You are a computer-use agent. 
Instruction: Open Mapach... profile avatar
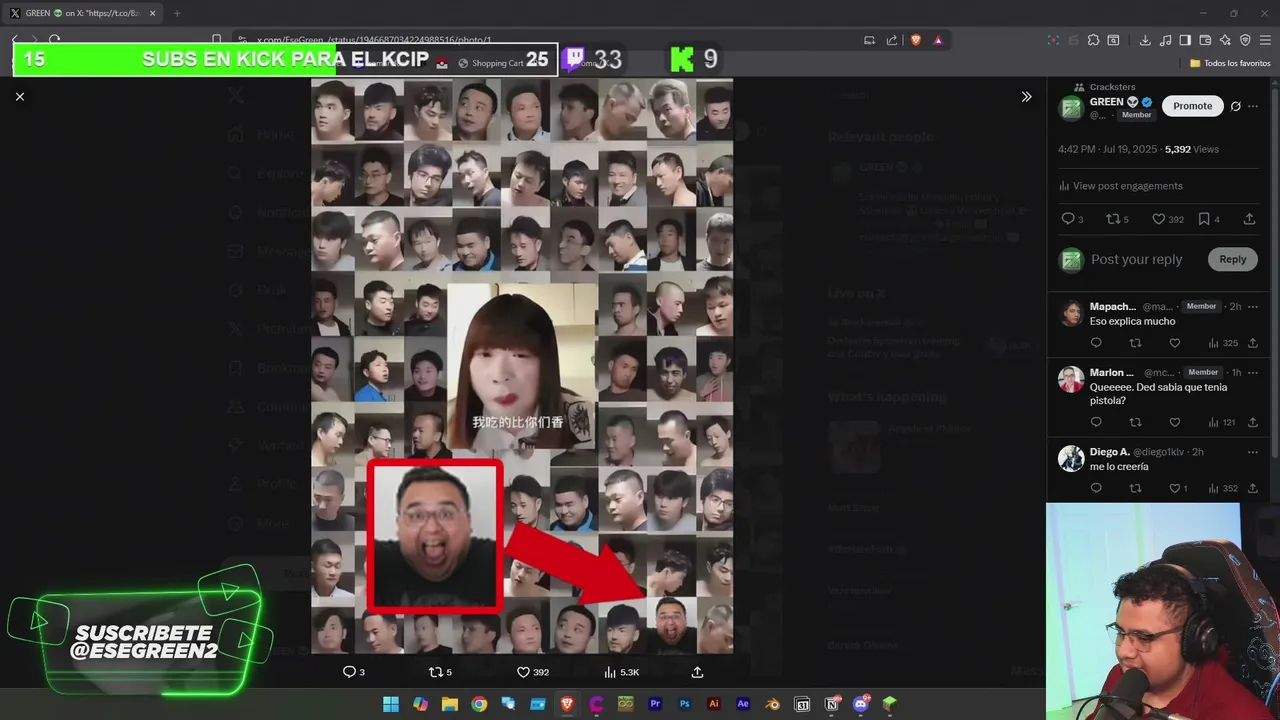click(x=1071, y=312)
